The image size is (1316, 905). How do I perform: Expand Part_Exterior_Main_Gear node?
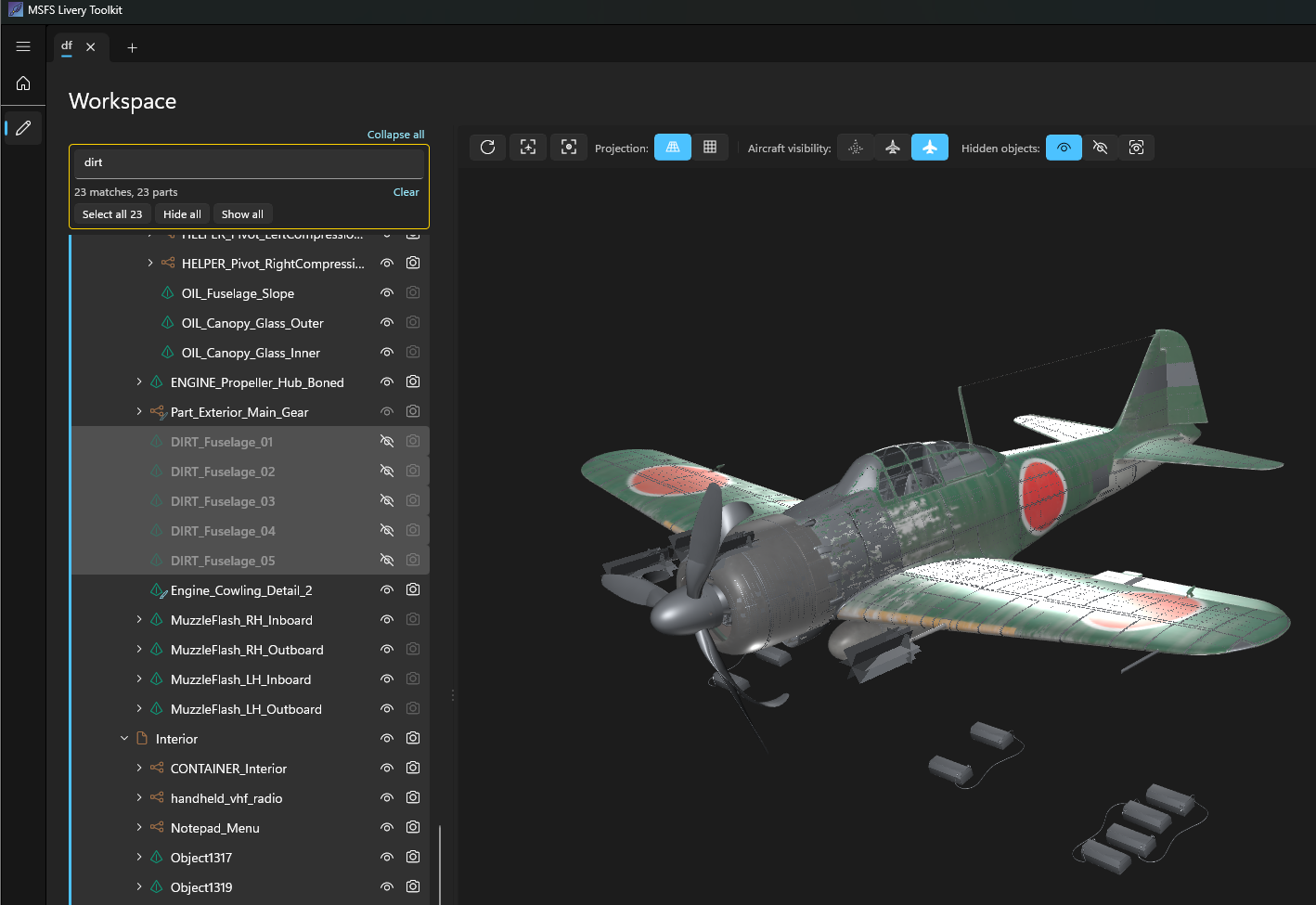(x=139, y=411)
